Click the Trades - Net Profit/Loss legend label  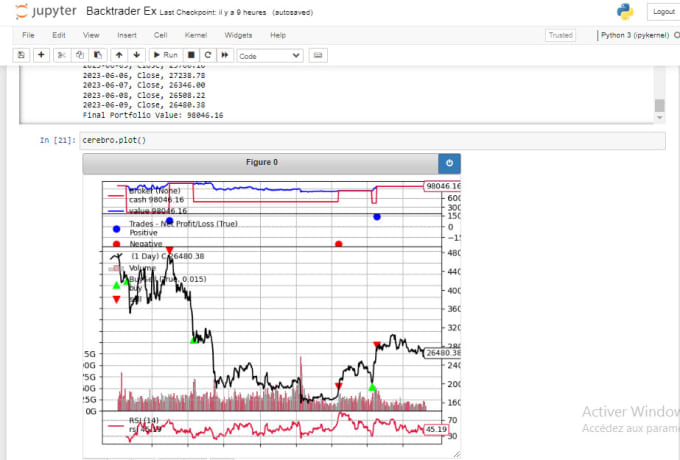(183, 224)
